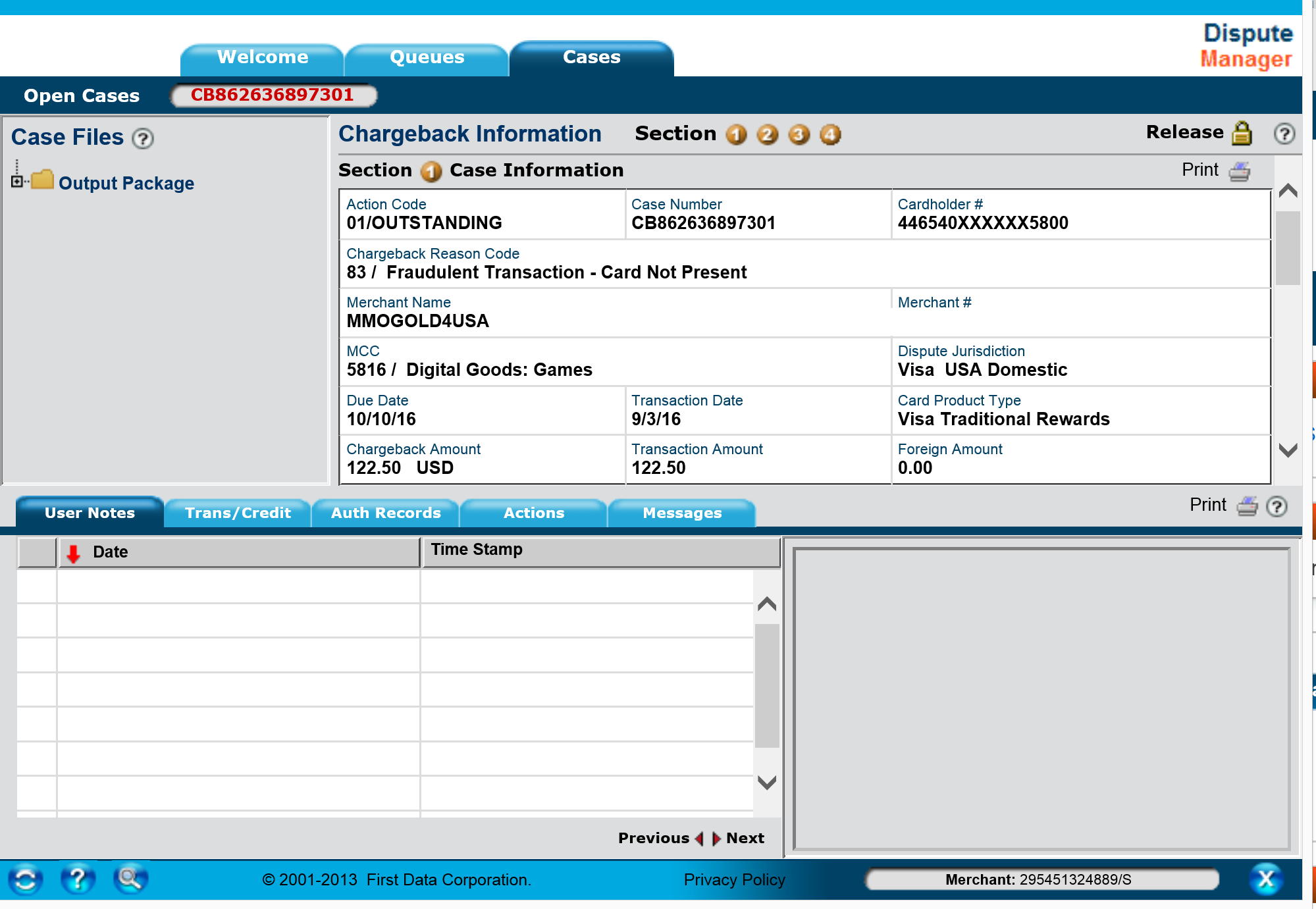Click the Next link
Image resolution: width=1316 pixels, height=909 pixels.
pyautogui.click(x=745, y=839)
